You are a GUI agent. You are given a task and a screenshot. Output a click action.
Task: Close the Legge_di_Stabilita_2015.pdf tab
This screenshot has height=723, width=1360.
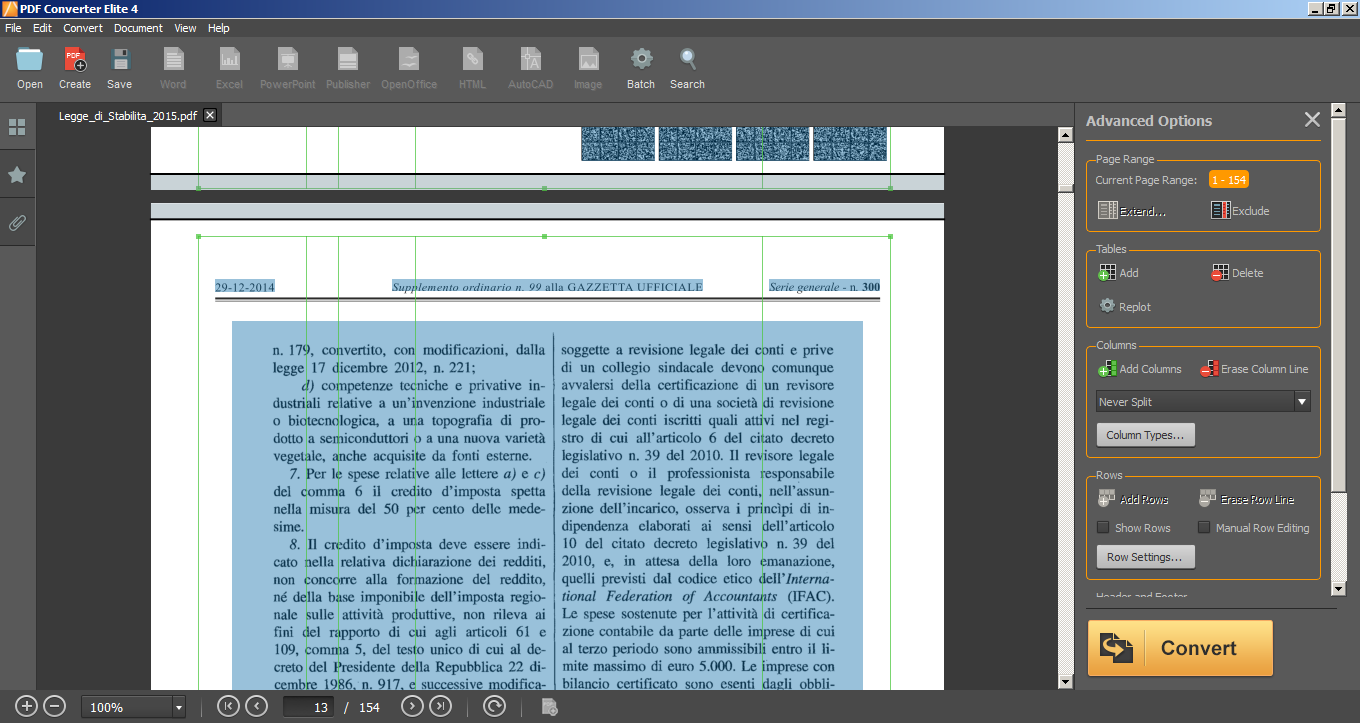point(210,115)
